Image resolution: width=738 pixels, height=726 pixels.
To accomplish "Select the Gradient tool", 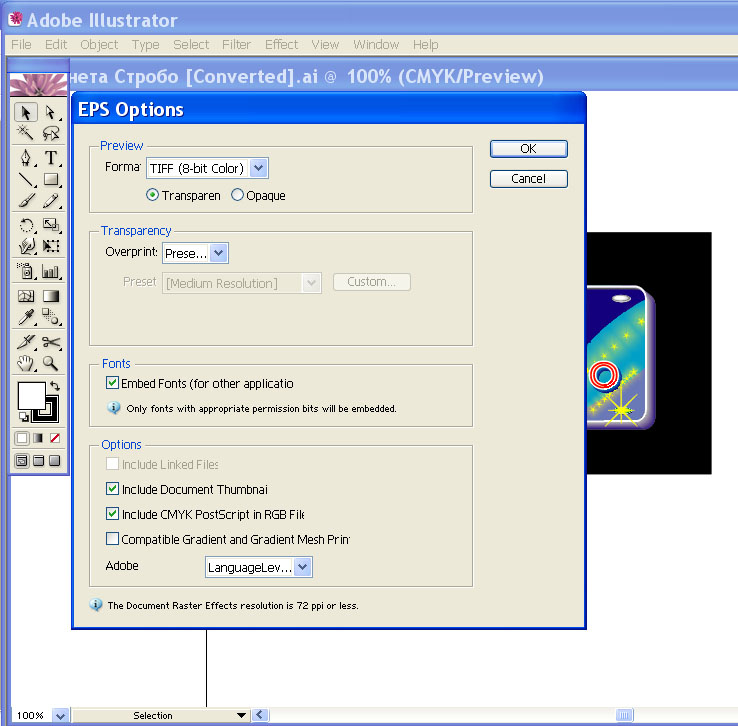I will [50, 296].
